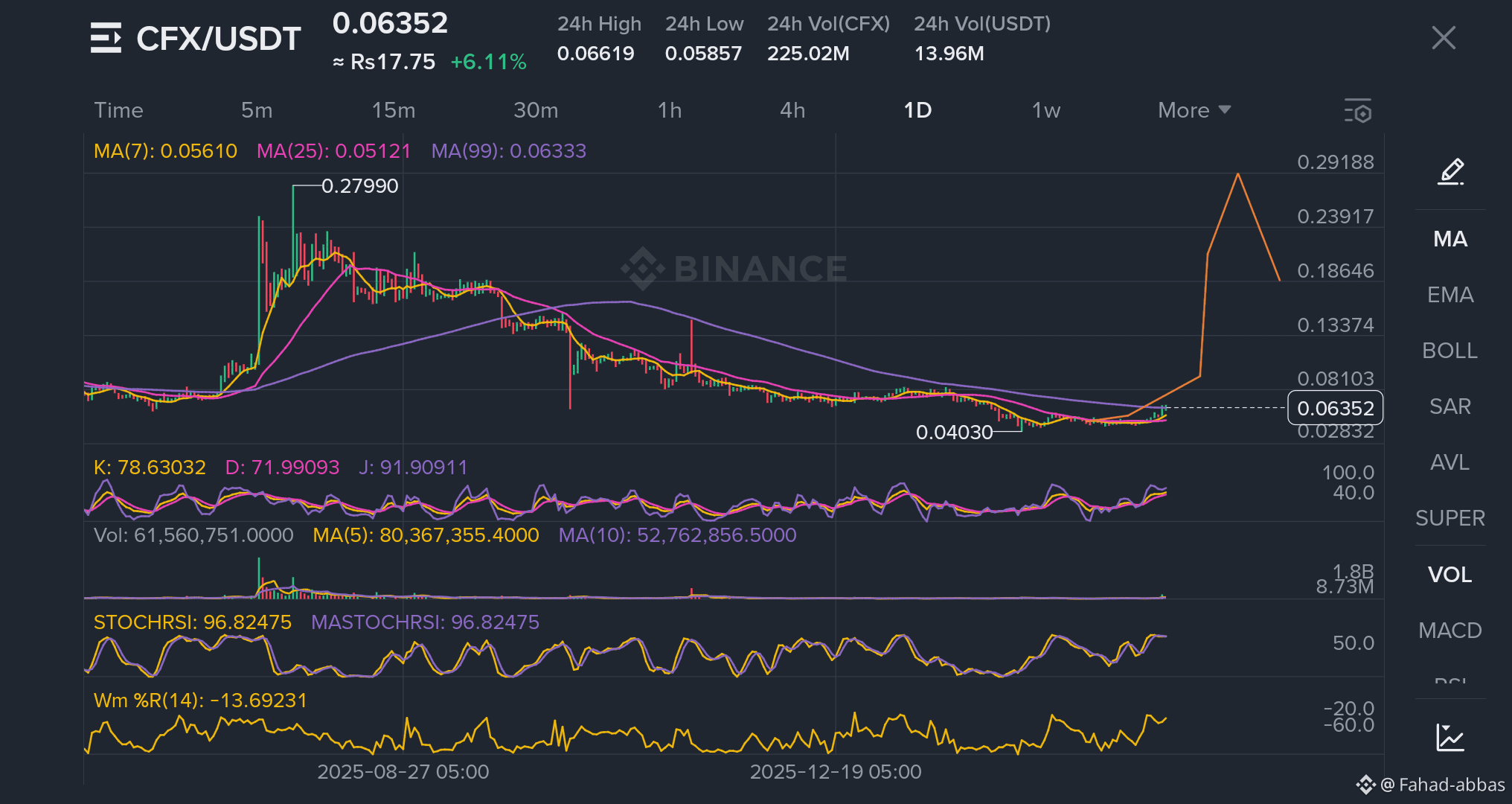Select the 1h interval
1512x804 pixels.
pos(670,110)
